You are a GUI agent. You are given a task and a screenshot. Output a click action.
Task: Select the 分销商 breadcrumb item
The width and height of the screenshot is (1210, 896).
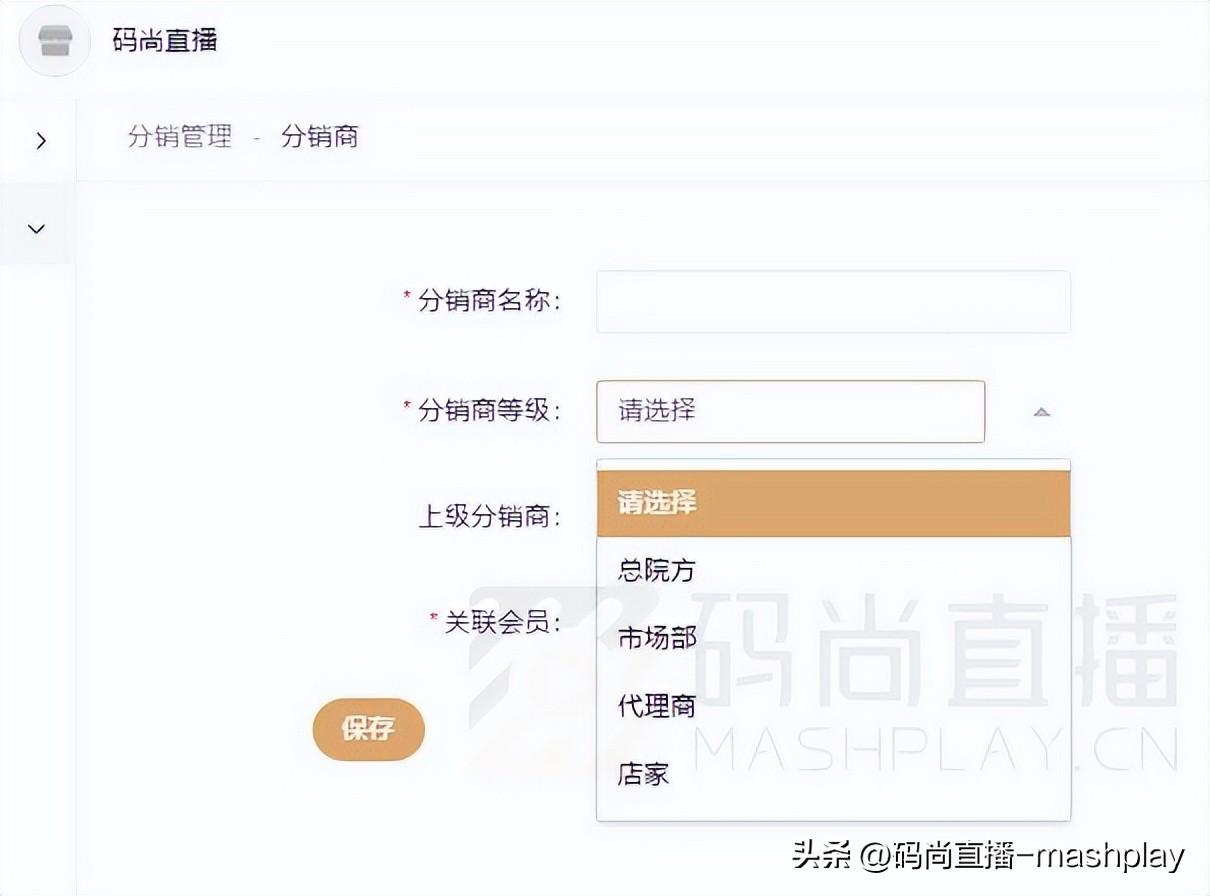[319, 136]
